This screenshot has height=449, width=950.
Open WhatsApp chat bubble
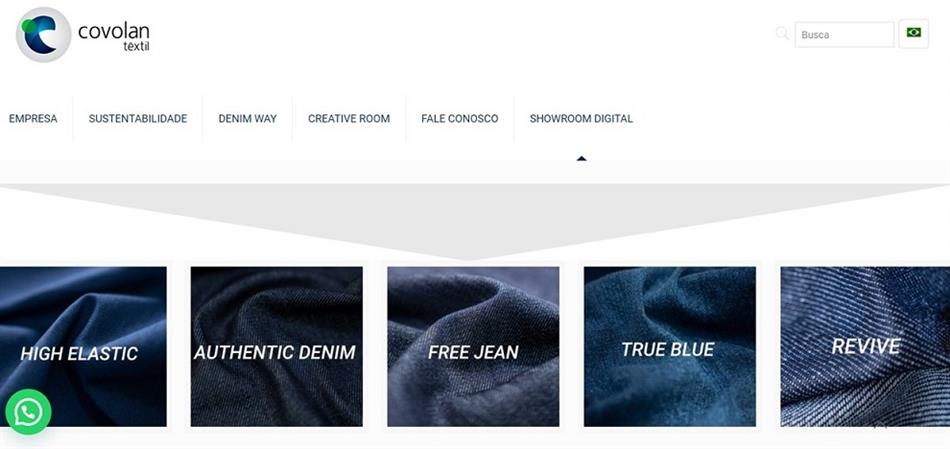pos(28,411)
